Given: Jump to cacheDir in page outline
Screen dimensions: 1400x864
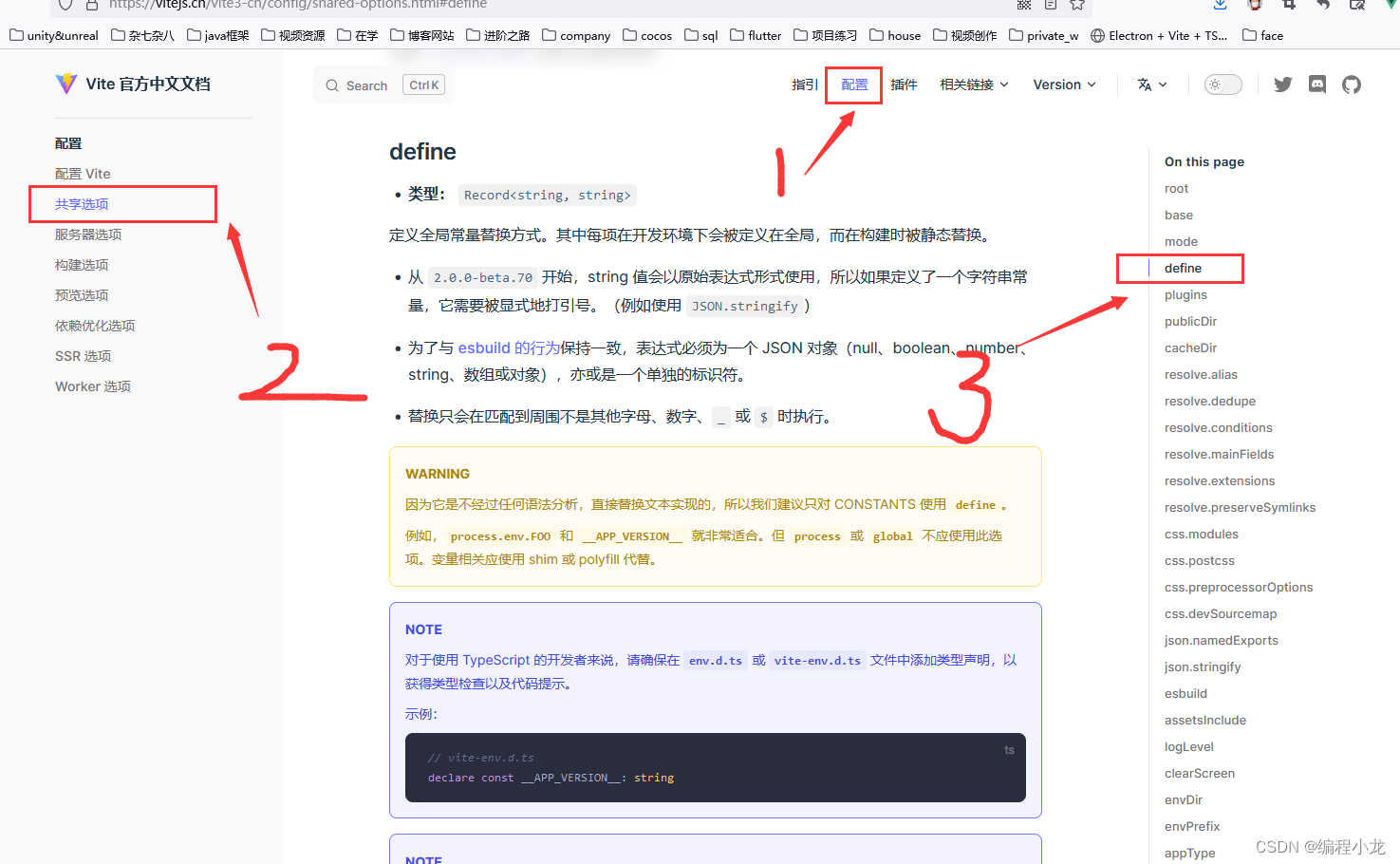Looking at the screenshot, I should (1190, 348).
